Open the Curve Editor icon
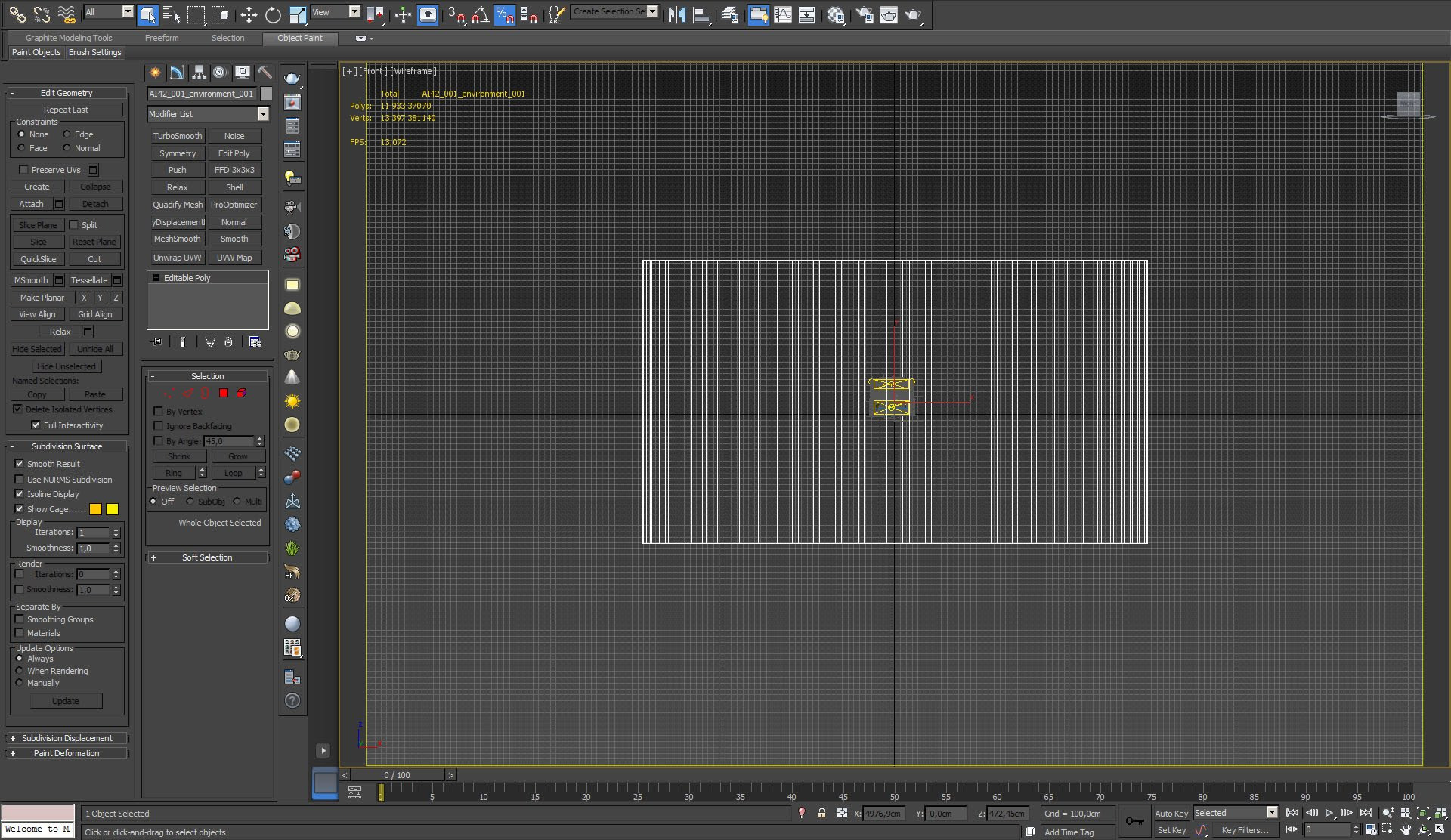Viewport: 1451px width, 840px height. pos(783,14)
